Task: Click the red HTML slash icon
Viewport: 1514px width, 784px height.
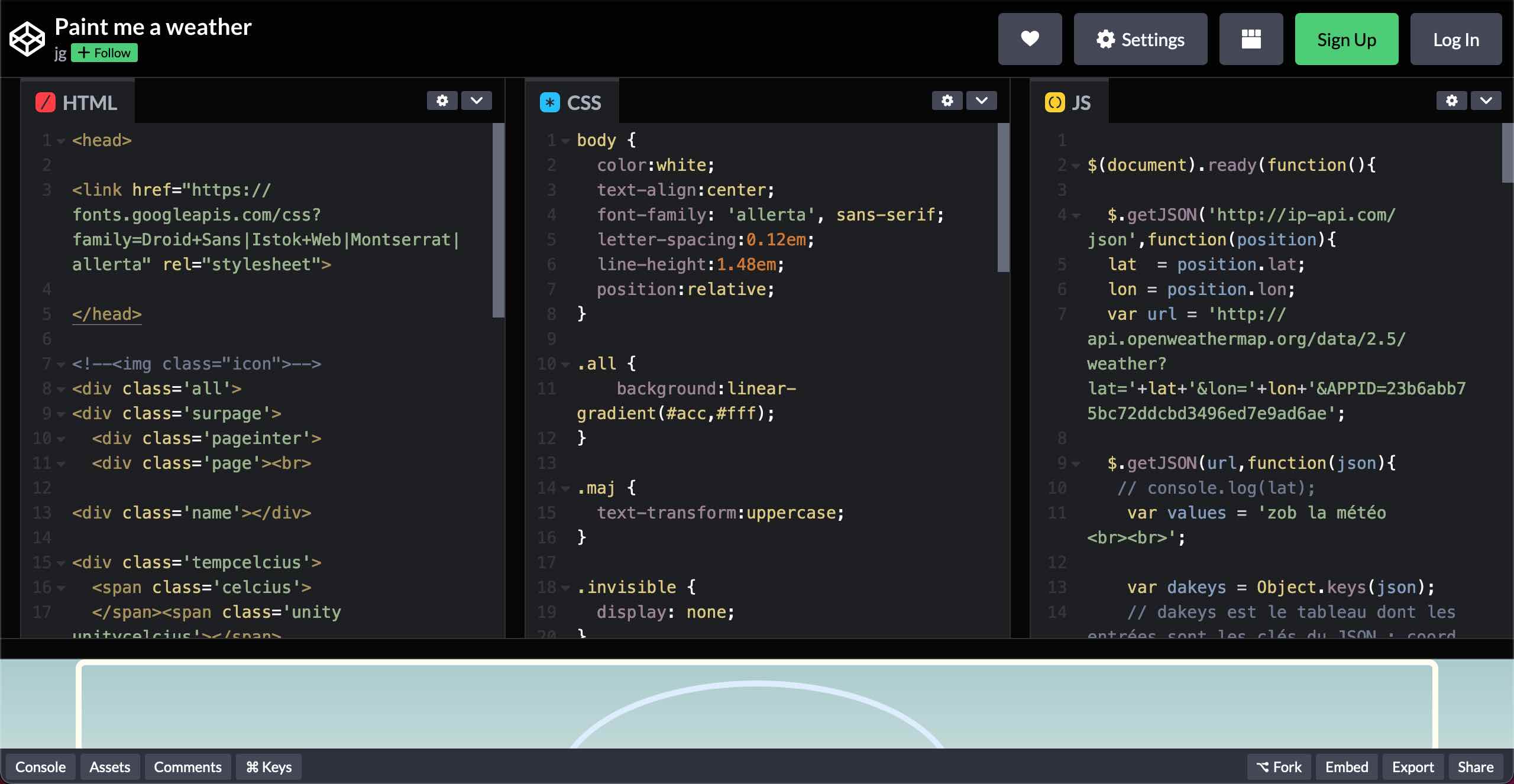Action: click(46, 103)
